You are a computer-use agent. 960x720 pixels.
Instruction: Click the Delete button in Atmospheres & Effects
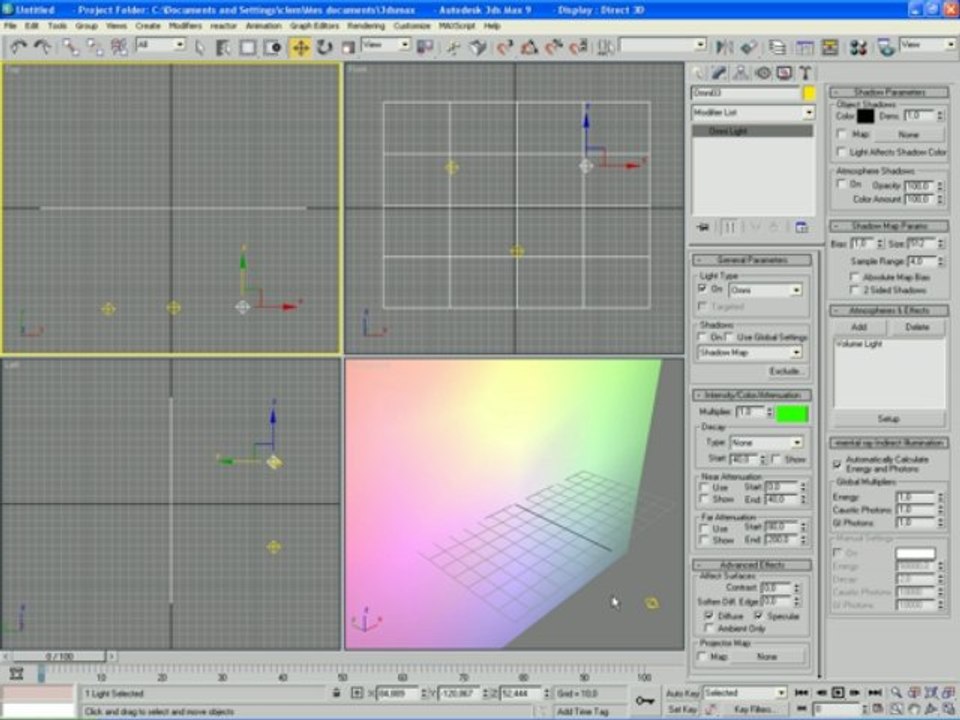click(916, 327)
